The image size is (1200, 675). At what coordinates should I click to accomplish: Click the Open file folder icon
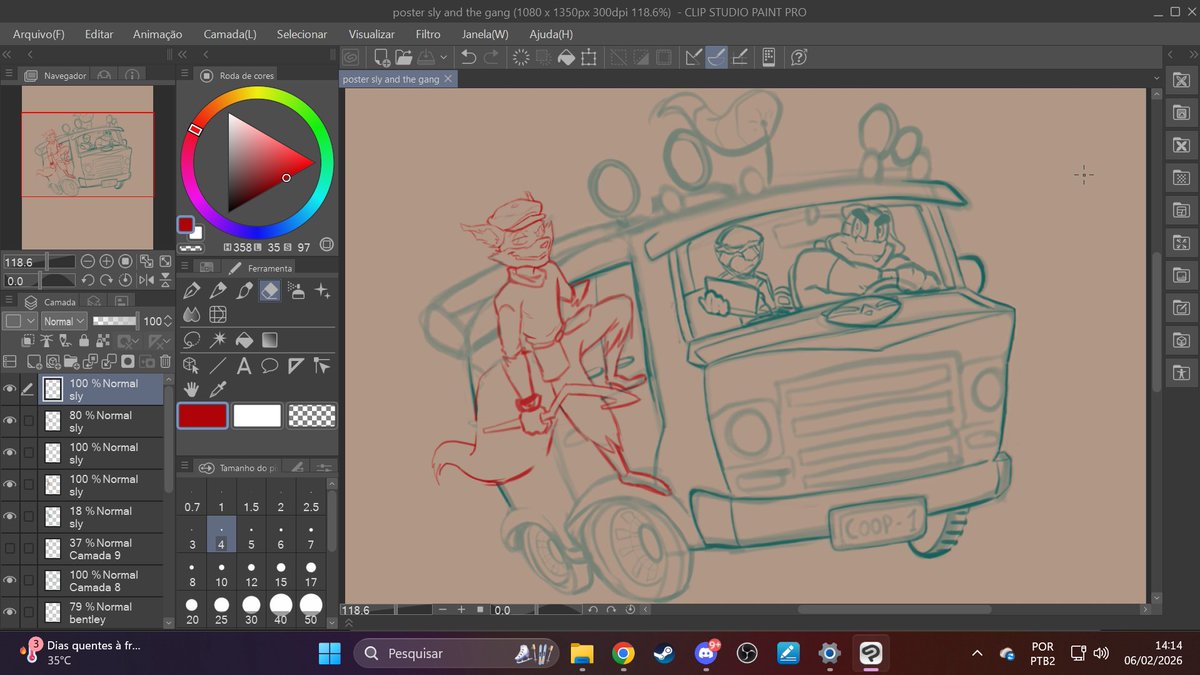click(x=404, y=57)
